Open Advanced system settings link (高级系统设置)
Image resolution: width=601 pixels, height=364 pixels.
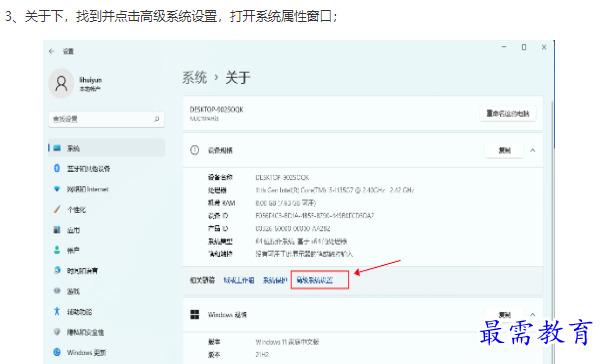click(x=315, y=280)
